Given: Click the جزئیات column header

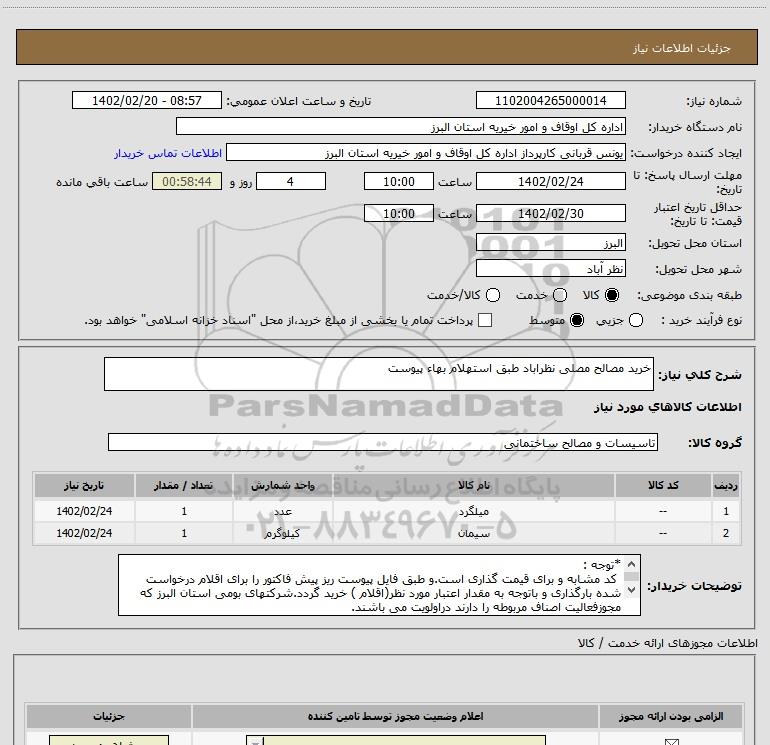Looking at the screenshot, I should [109, 717].
